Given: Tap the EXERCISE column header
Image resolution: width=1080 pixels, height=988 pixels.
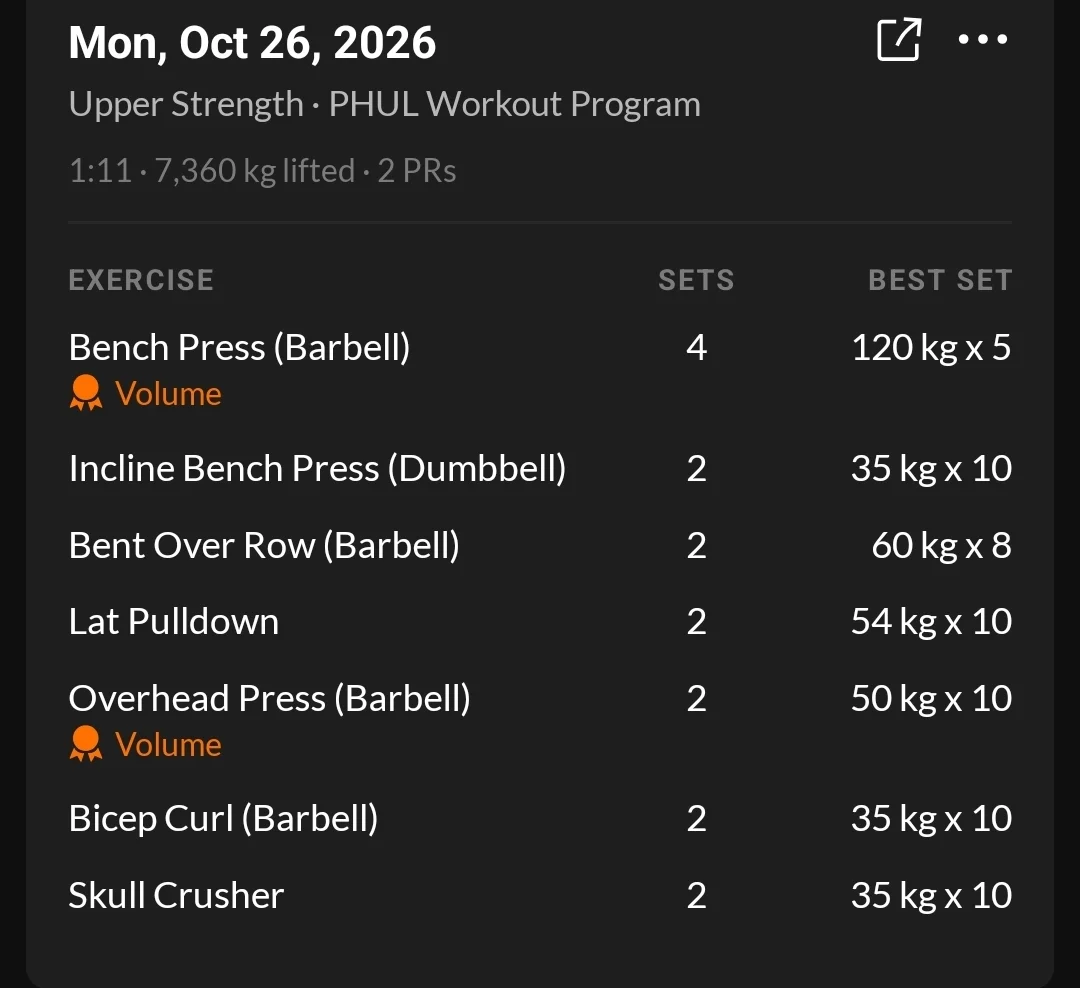Looking at the screenshot, I should coord(141,280).
